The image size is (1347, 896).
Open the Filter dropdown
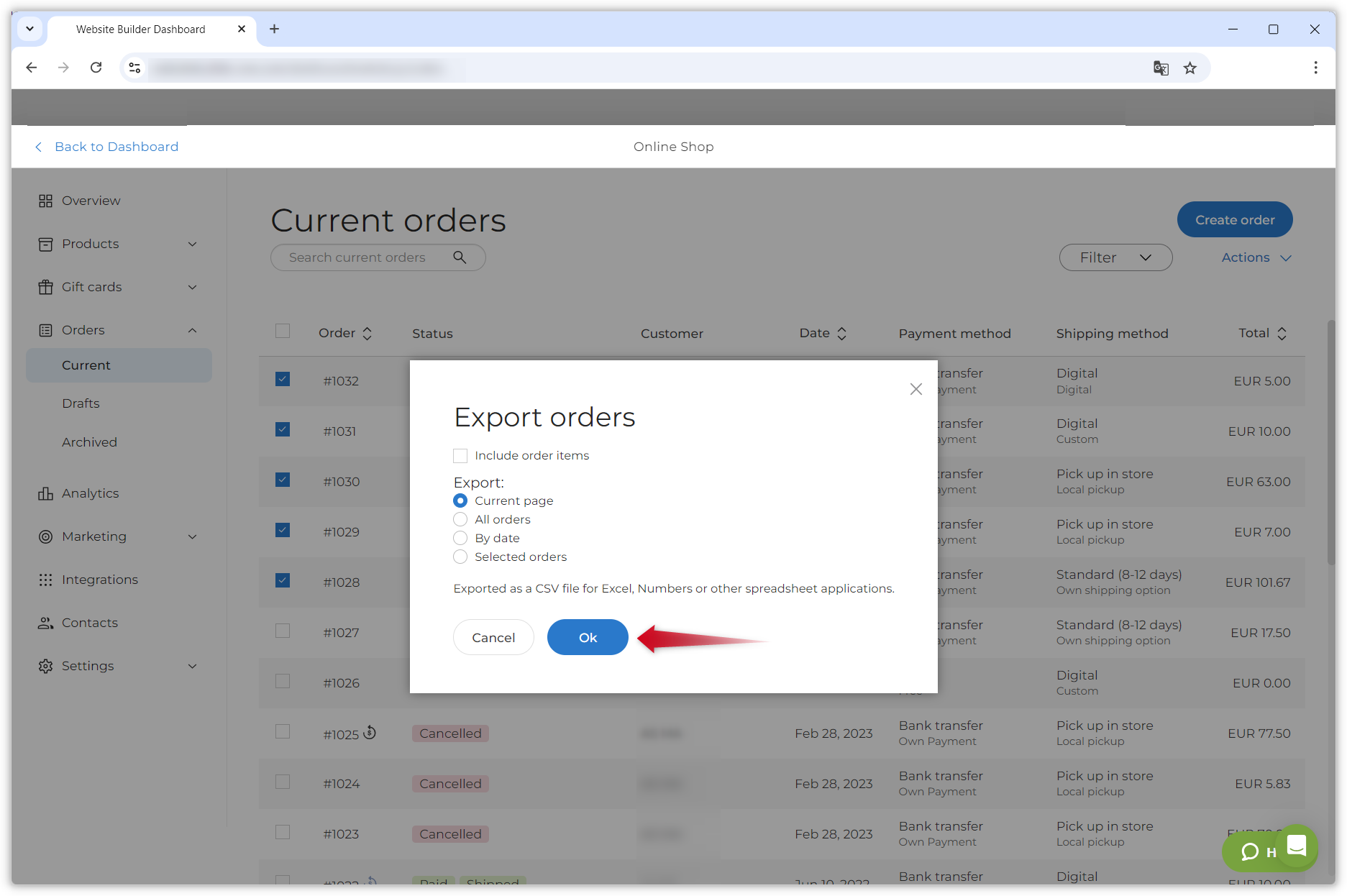click(1115, 257)
